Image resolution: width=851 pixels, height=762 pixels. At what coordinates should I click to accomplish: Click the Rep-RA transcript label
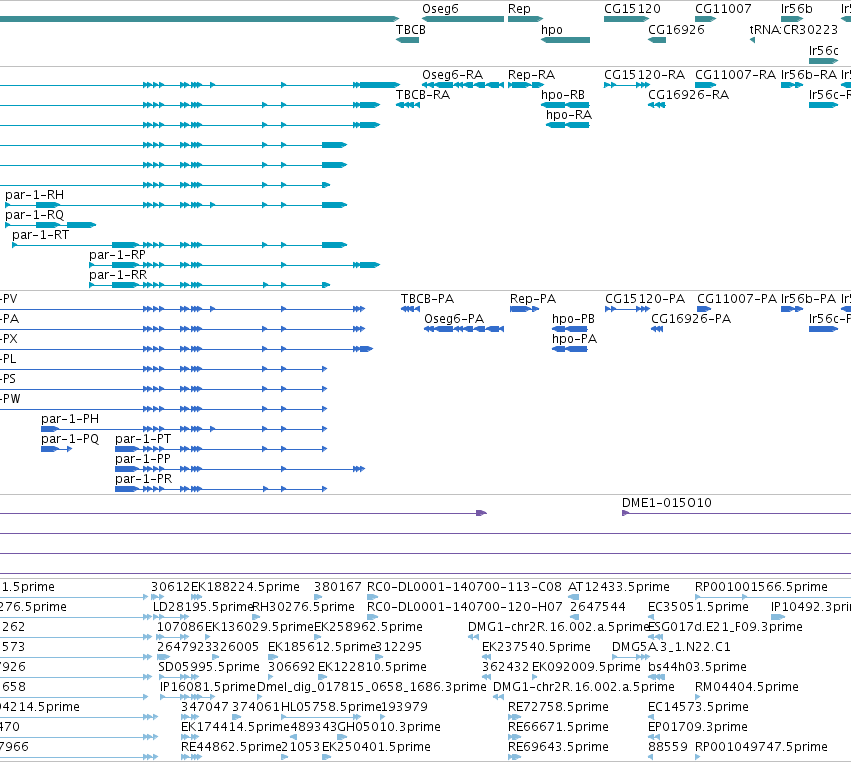[x=531, y=74]
